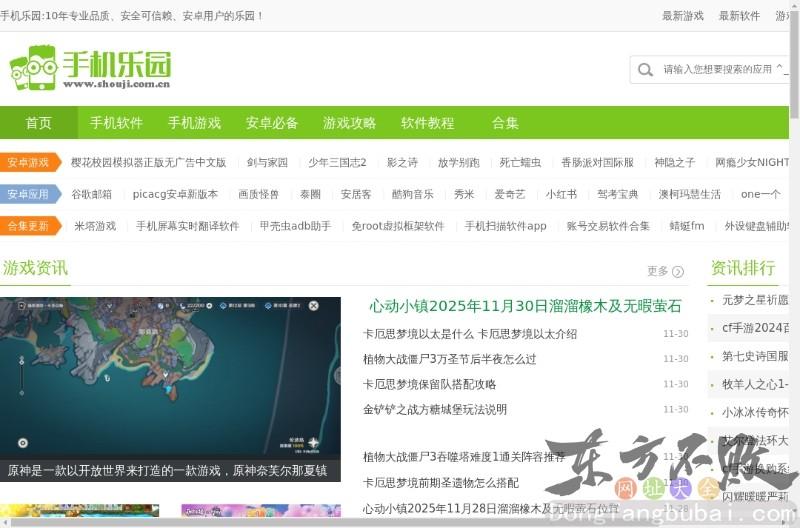Click the 手机乐园 site logo

(x=90, y=68)
